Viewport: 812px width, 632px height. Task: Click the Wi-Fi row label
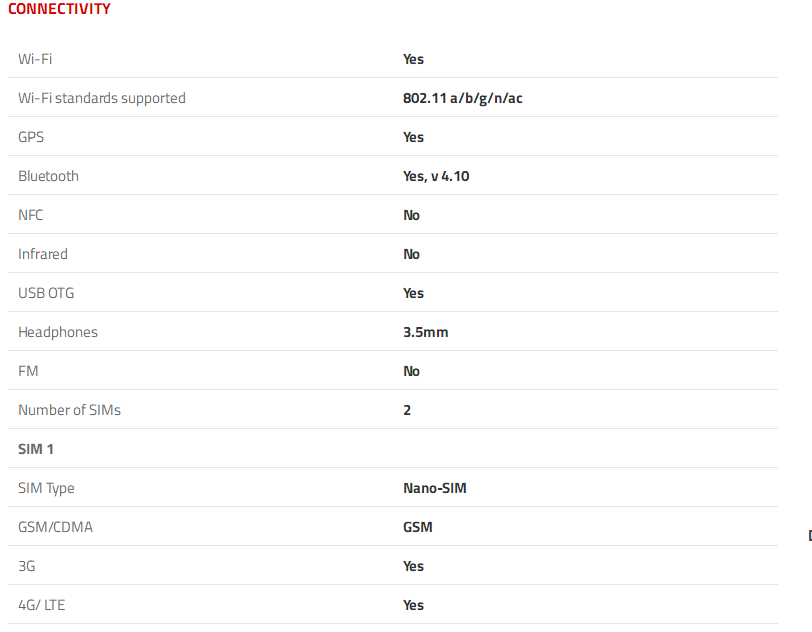click(35, 59)
